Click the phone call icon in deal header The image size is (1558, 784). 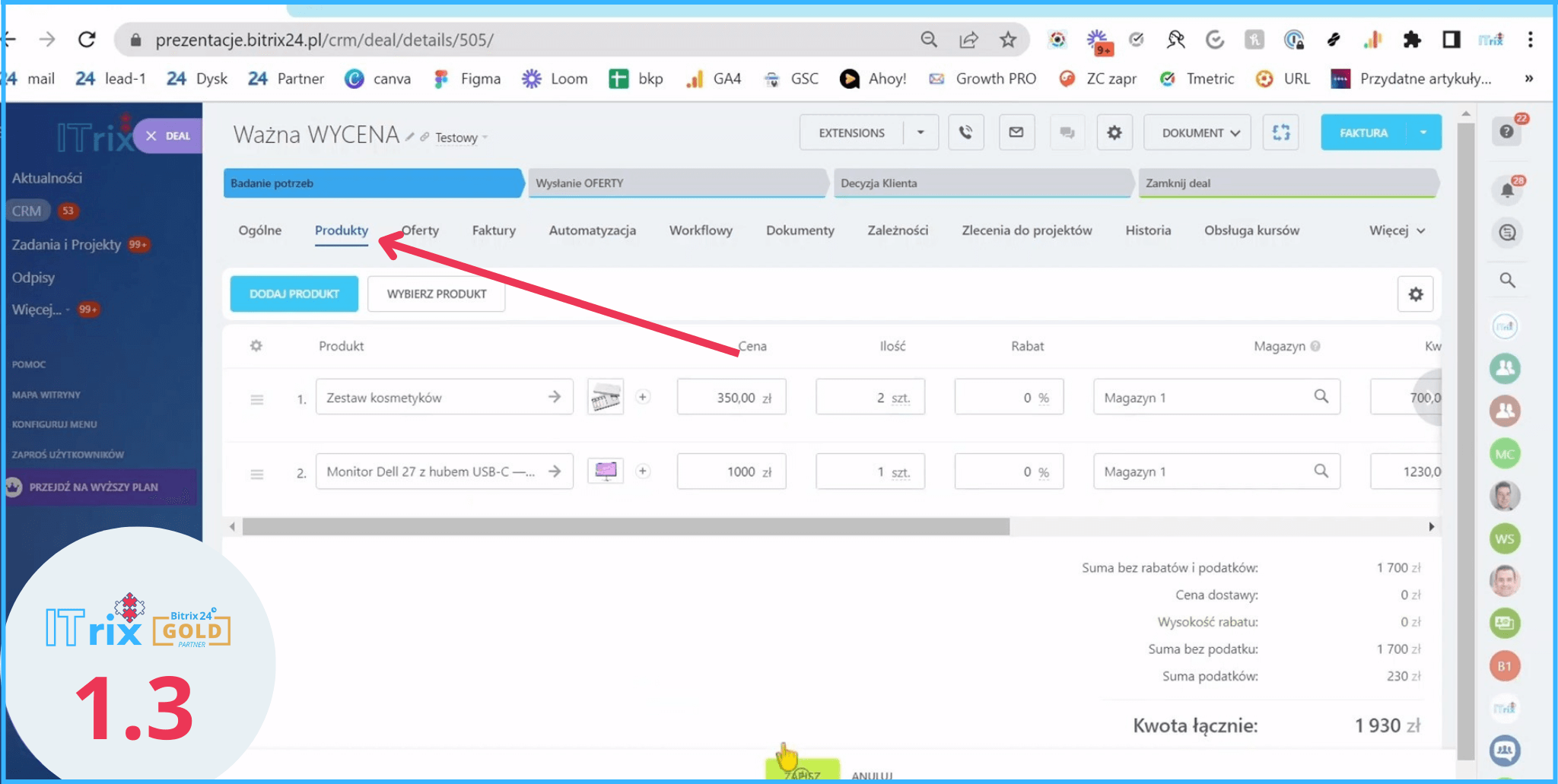tap(965, 133)
